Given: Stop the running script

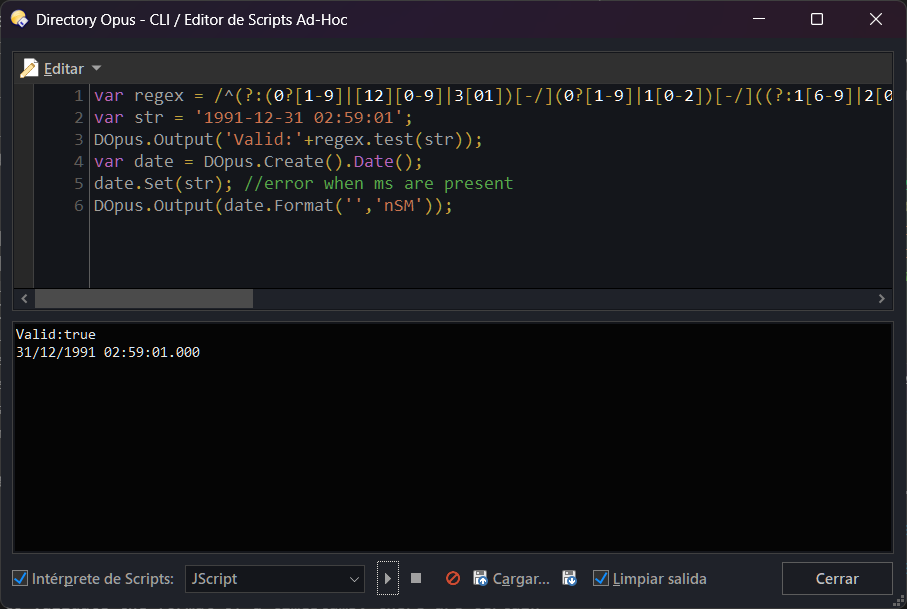Looking at the screenshot, I should click(x=416, y=578).
